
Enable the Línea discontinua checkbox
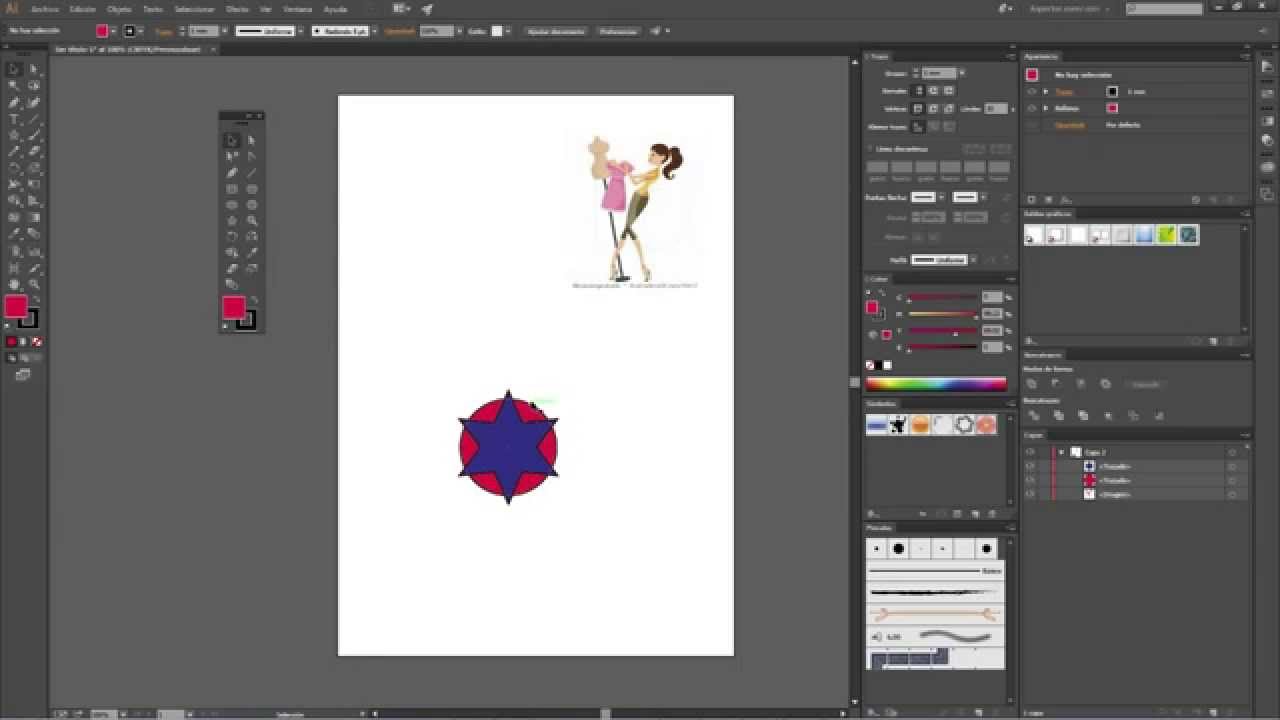coord(869,149)
